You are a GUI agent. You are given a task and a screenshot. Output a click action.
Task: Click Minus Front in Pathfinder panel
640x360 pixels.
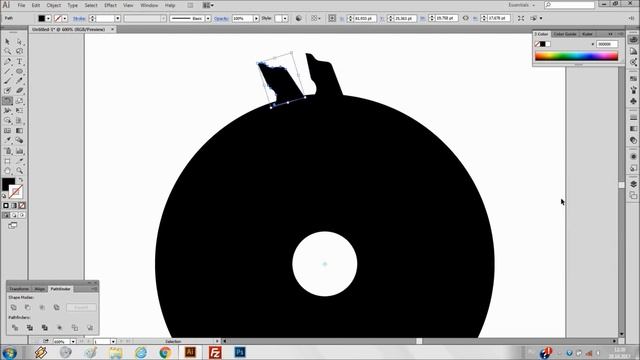[28, 307]
